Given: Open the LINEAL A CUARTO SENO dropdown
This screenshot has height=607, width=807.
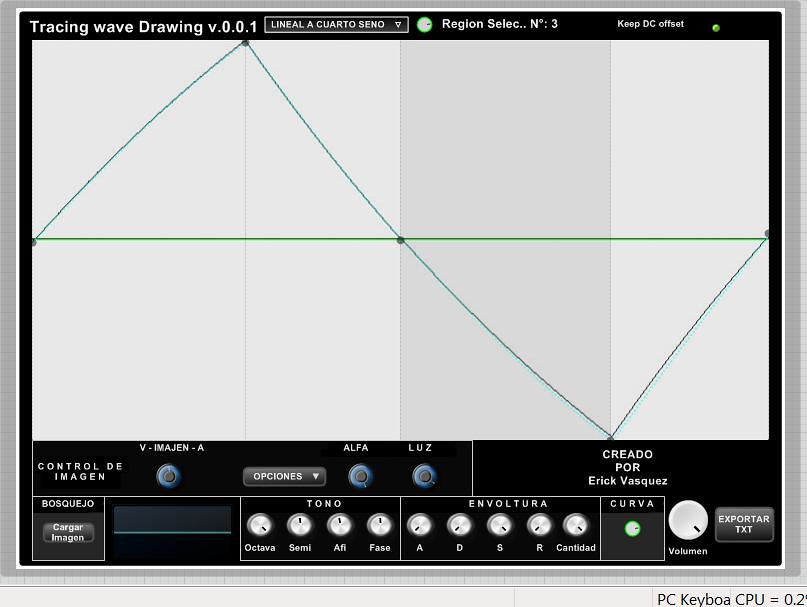Looking at the screenshot, I should point(336,25).
